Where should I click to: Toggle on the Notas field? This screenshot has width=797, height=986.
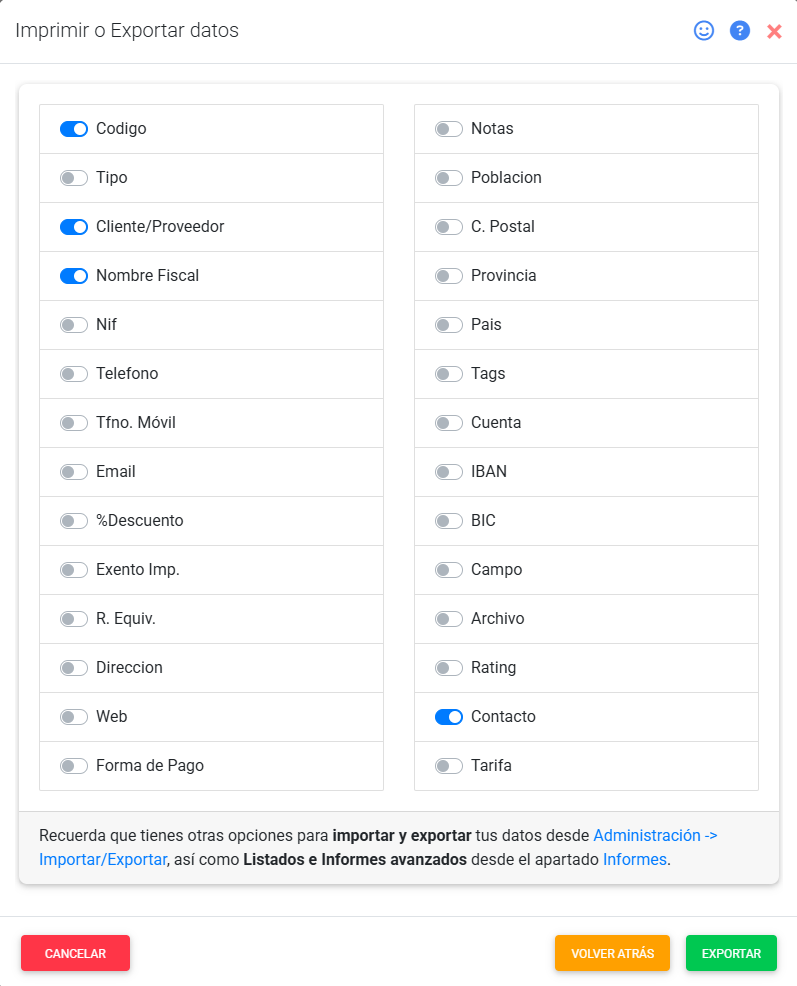tap(449, 129)
